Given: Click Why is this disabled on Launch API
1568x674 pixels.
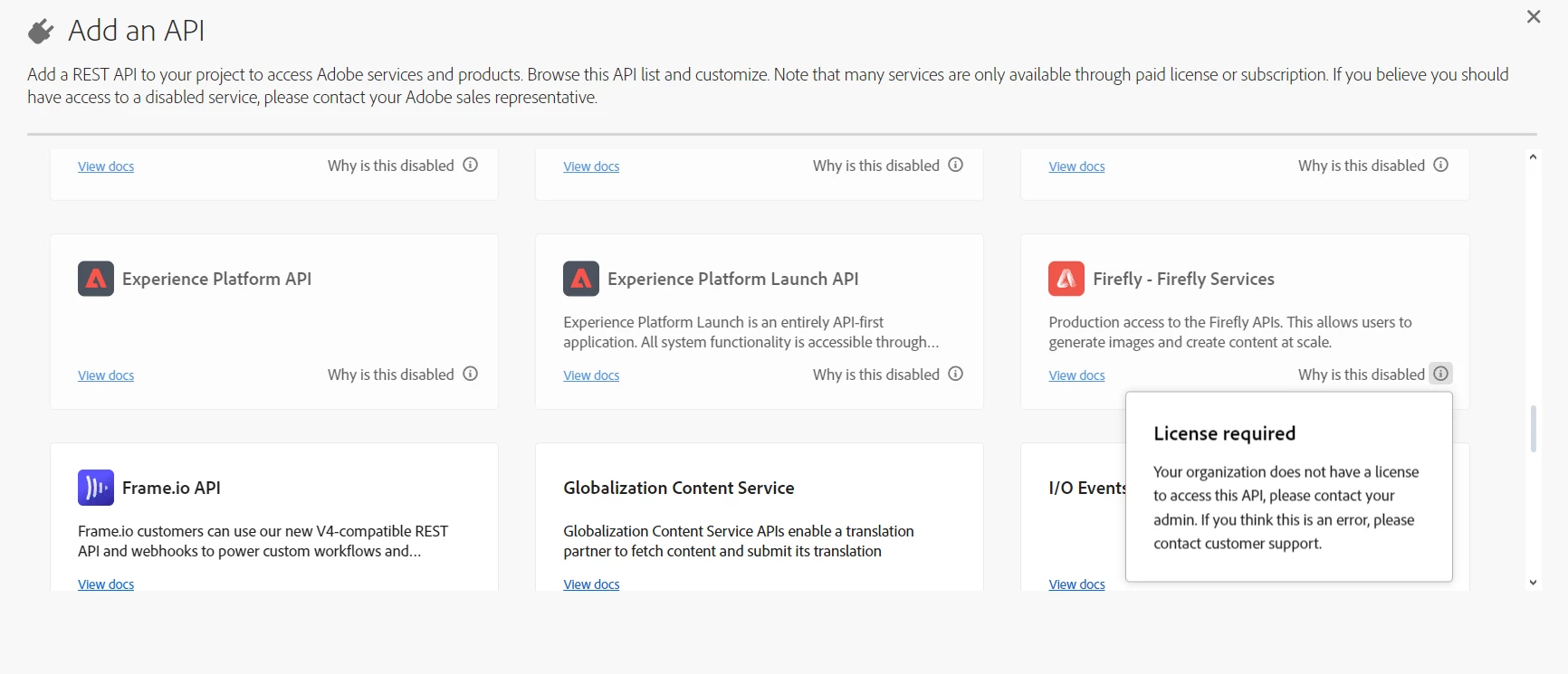Looking at the screenshot, I should [876, 375].
